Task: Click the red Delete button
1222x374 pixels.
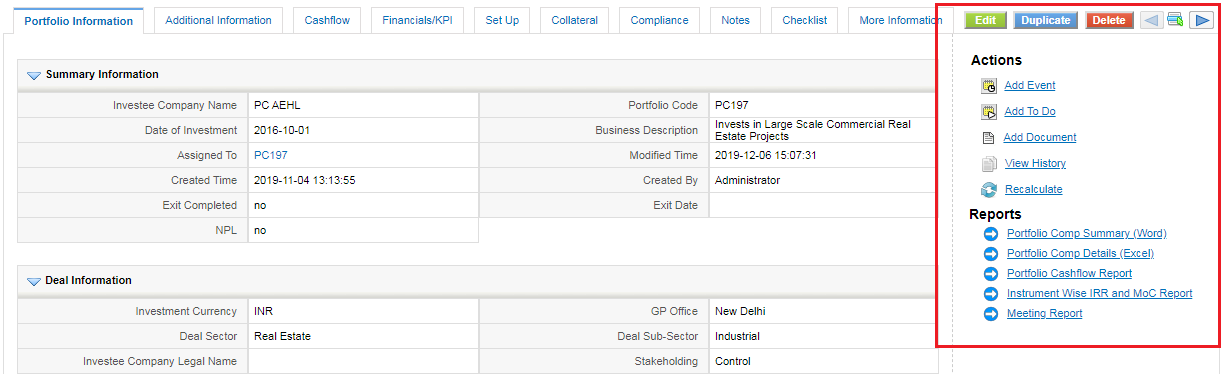Action: click(x=1109, y=20)
